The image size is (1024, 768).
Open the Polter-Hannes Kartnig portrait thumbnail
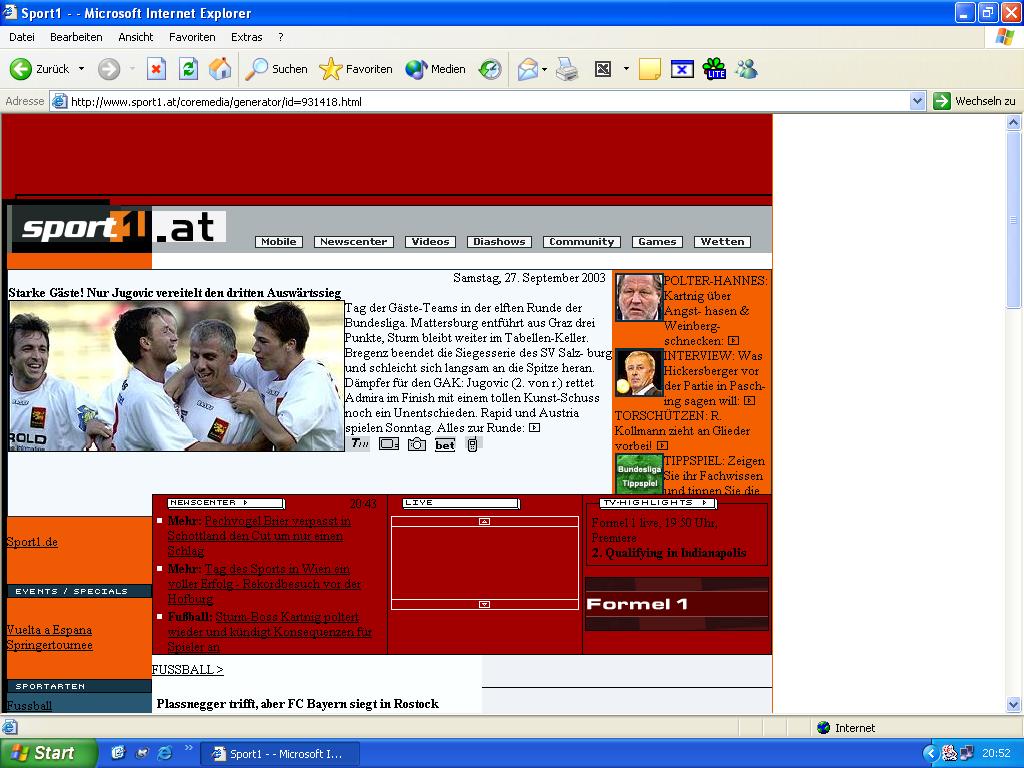click(639, 297)
